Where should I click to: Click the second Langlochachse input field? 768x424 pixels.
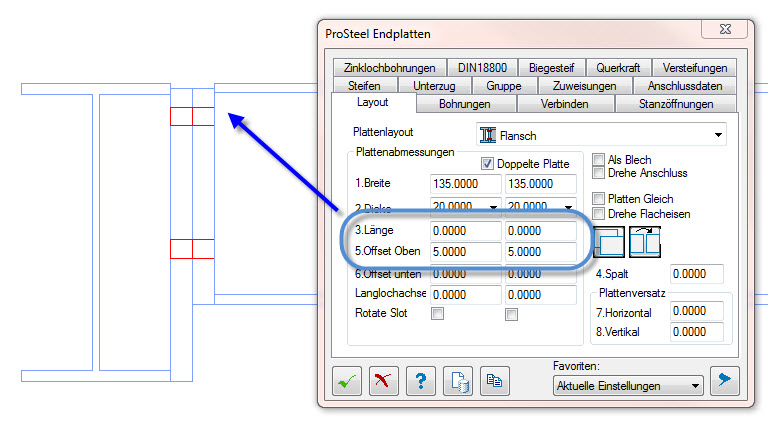(541, 295)
